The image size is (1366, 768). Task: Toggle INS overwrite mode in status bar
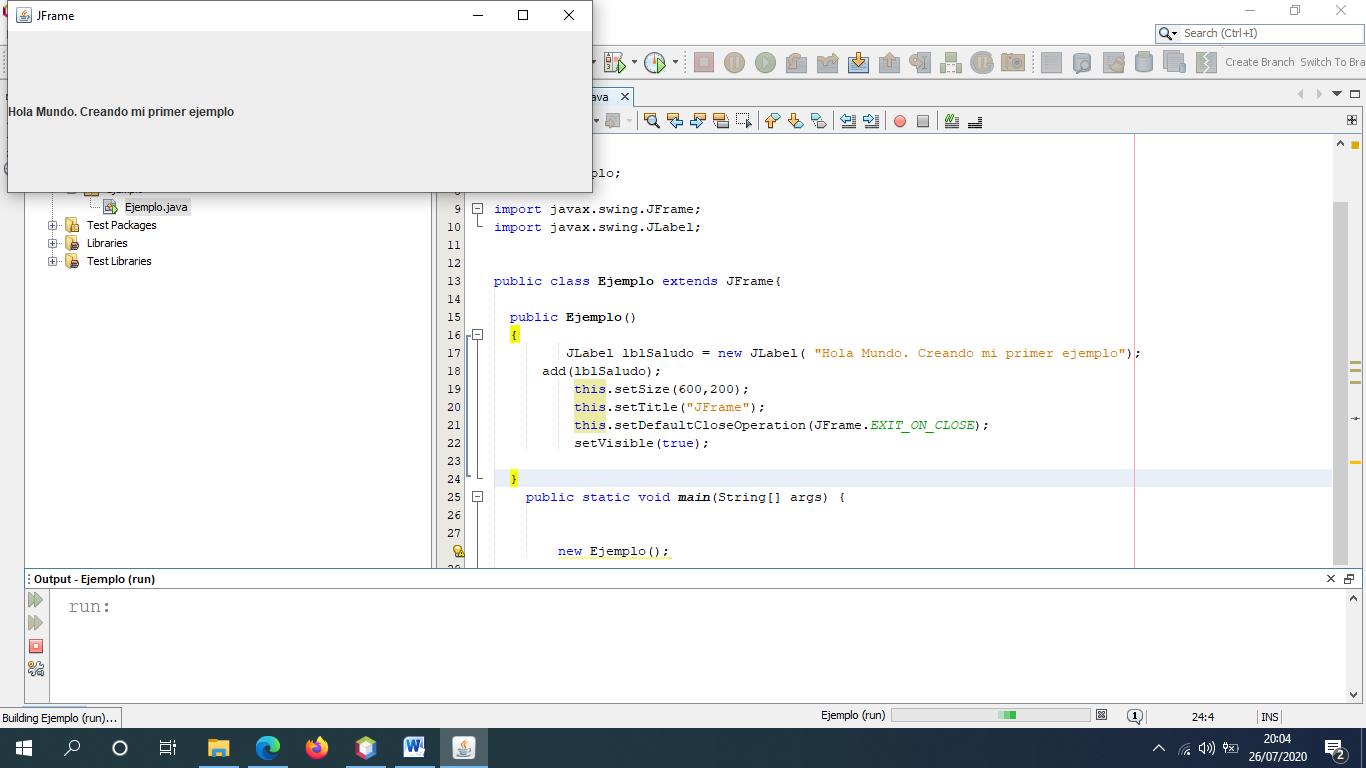(x=1268, y=715)
